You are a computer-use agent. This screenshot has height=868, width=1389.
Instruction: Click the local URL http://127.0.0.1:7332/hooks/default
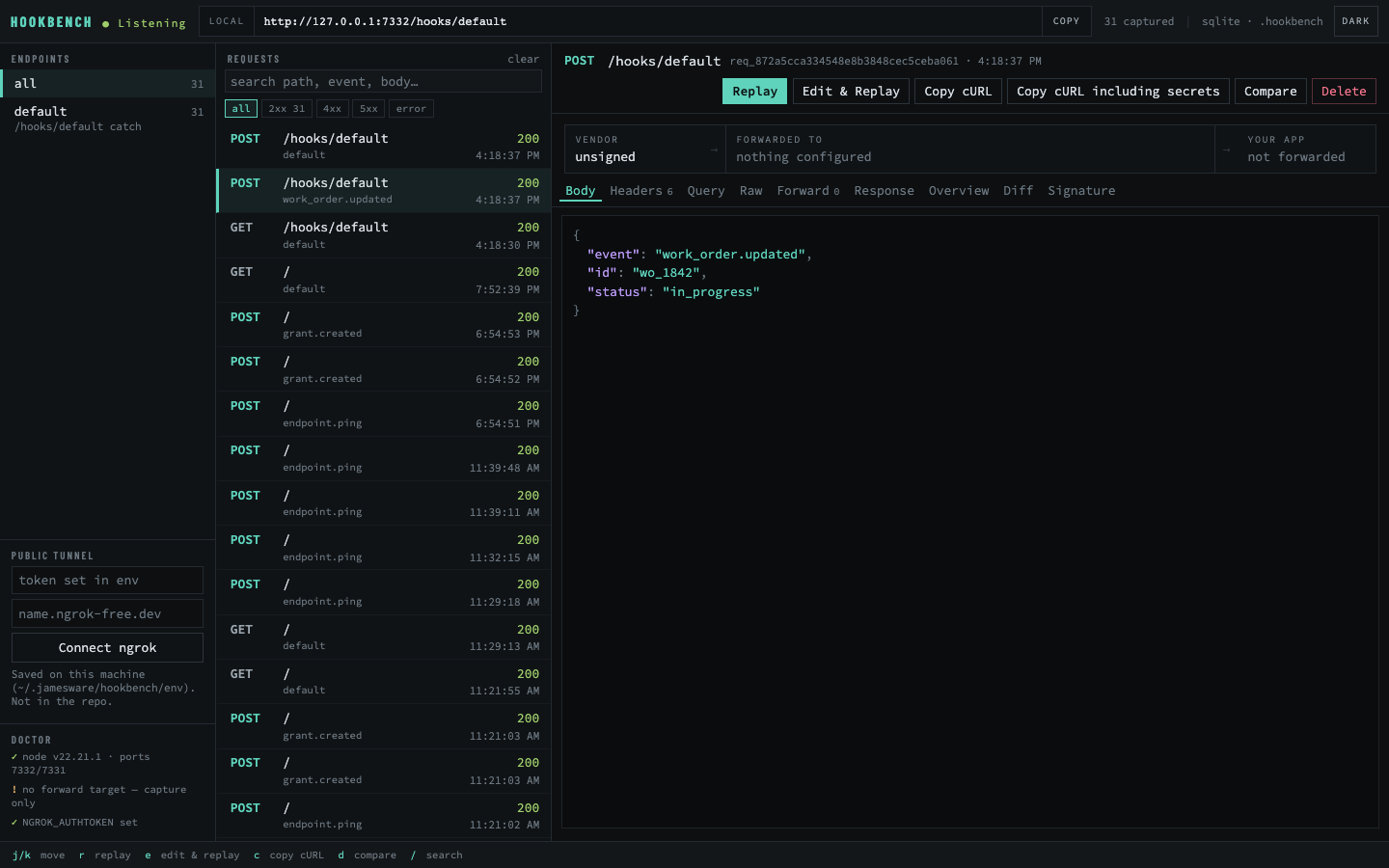[x=385, y=21]
